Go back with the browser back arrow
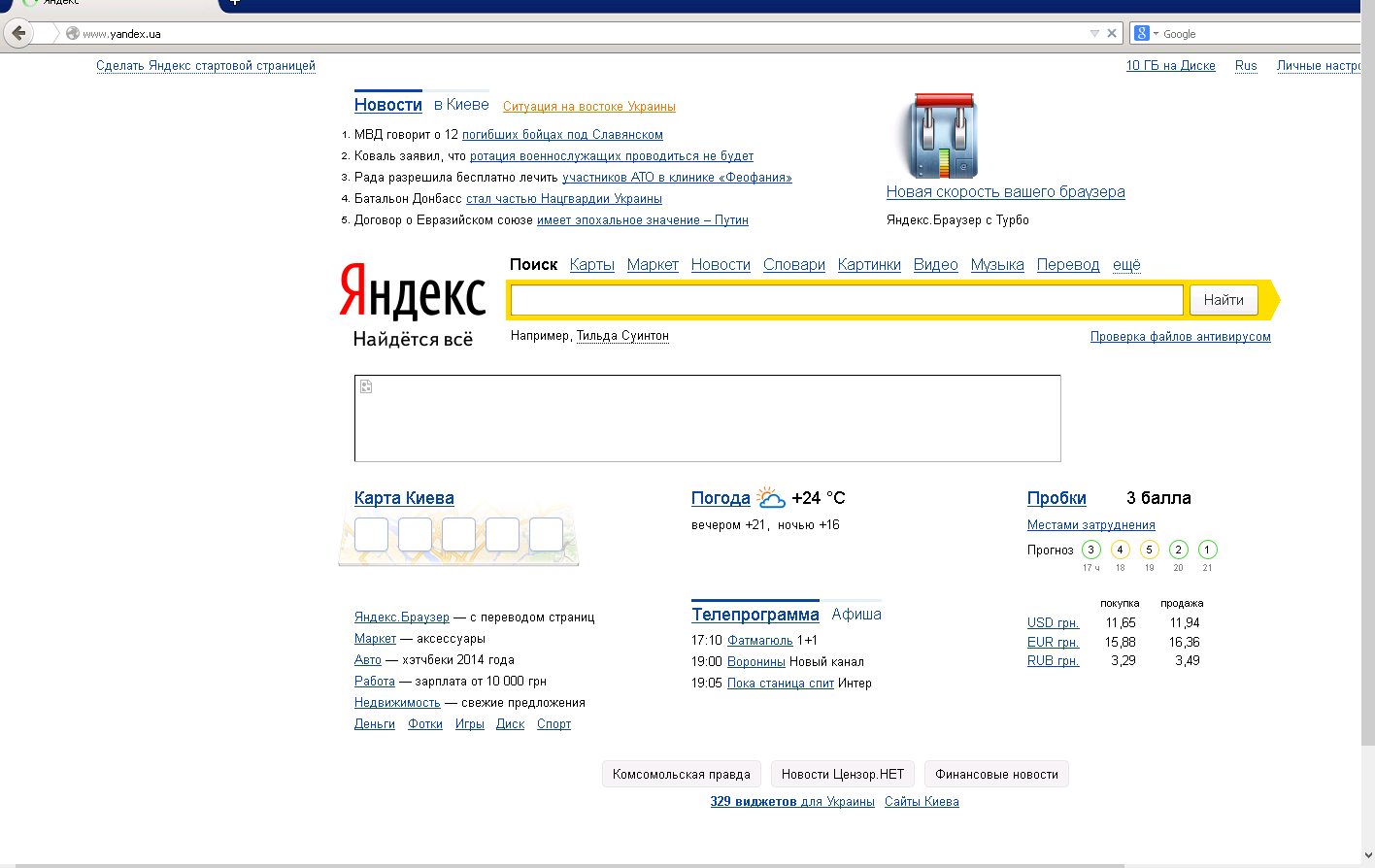 click(18, 33)
